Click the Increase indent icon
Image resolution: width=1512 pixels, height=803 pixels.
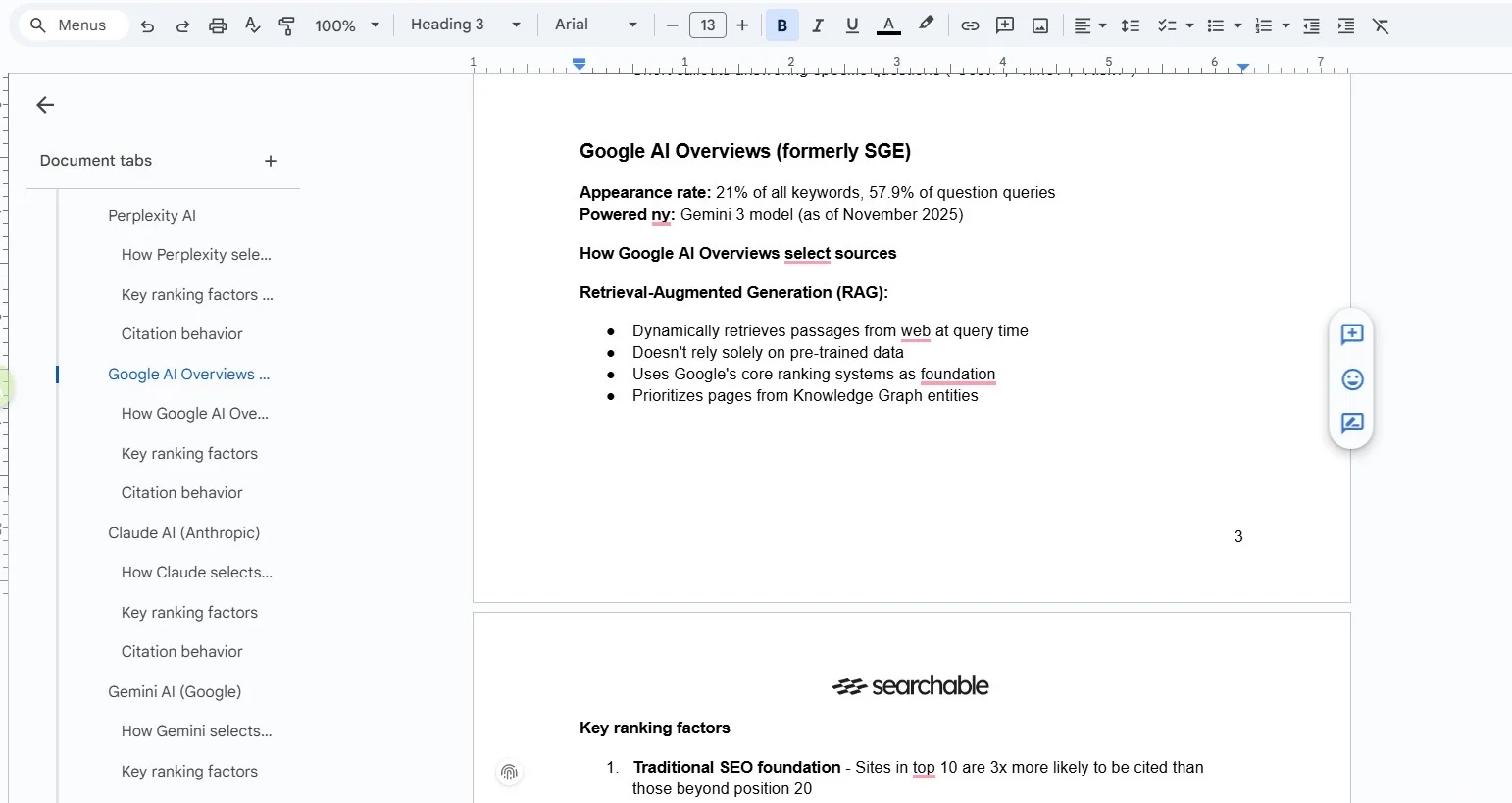pos(1346,25)
